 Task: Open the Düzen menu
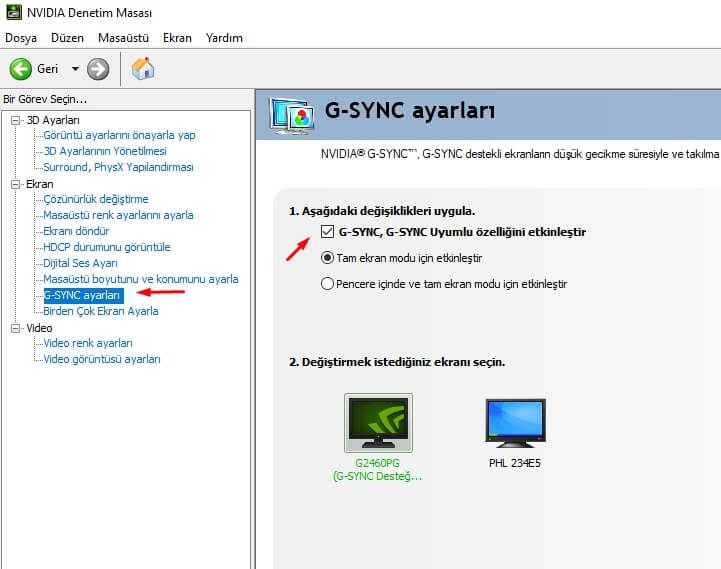pyautogui.click(x=67, y=38)
